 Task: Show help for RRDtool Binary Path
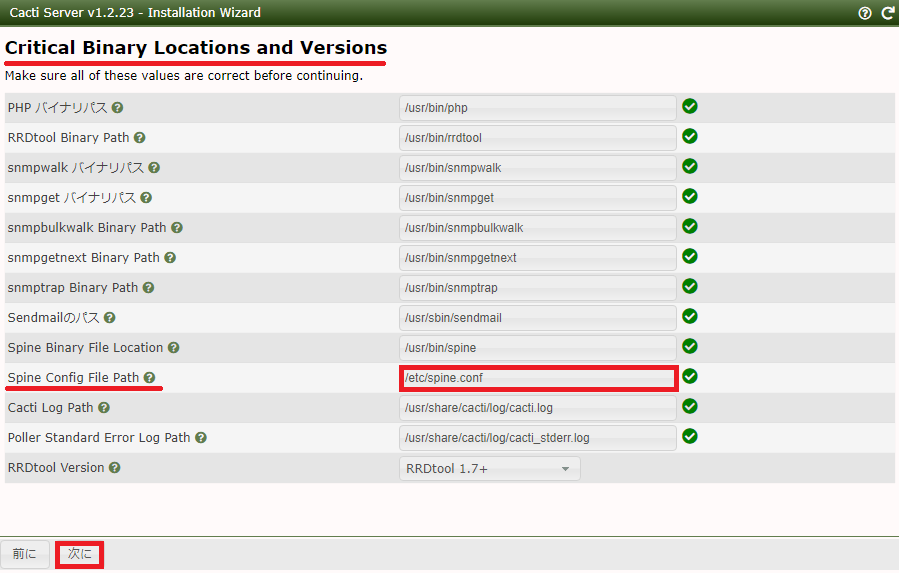pos(139,138)
